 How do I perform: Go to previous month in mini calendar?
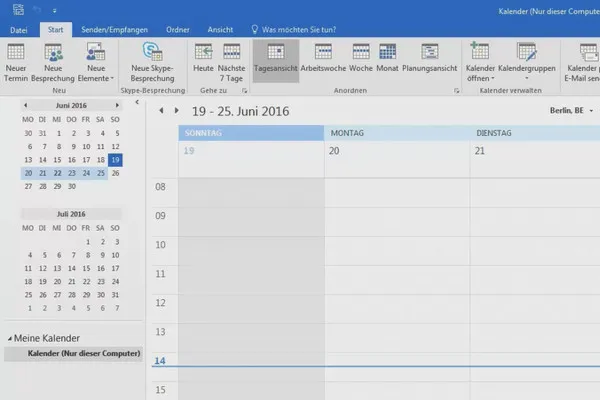pyautogui.click(x=26, y=105)
